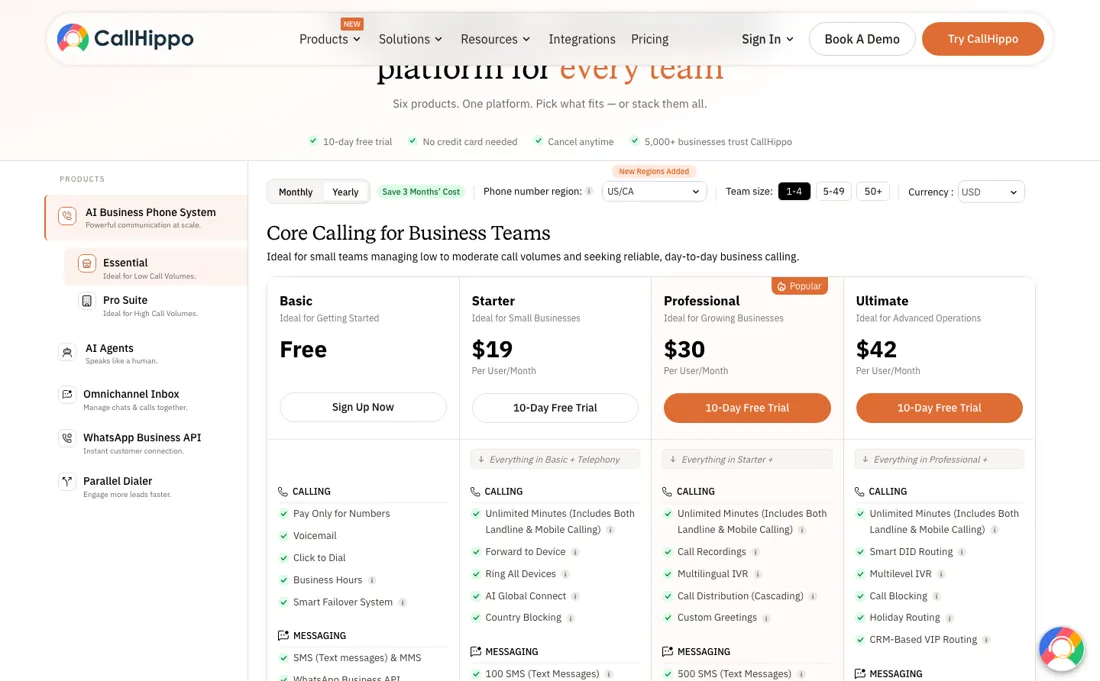This screenshot has height=681, width=1100.
Task: Click the Popular badge on Professional plan
Action: [x=800, y=286]
